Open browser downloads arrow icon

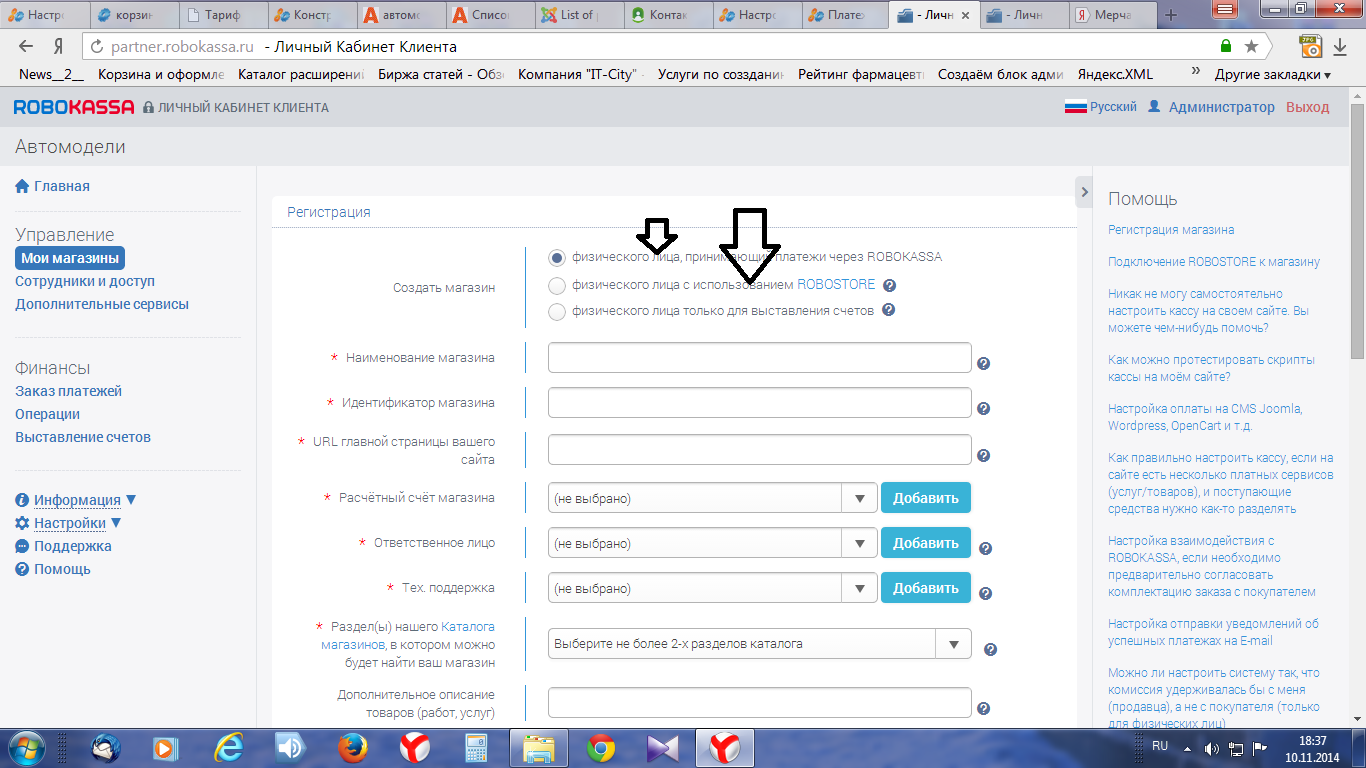pyautogui.click(x=1340, y=46)
